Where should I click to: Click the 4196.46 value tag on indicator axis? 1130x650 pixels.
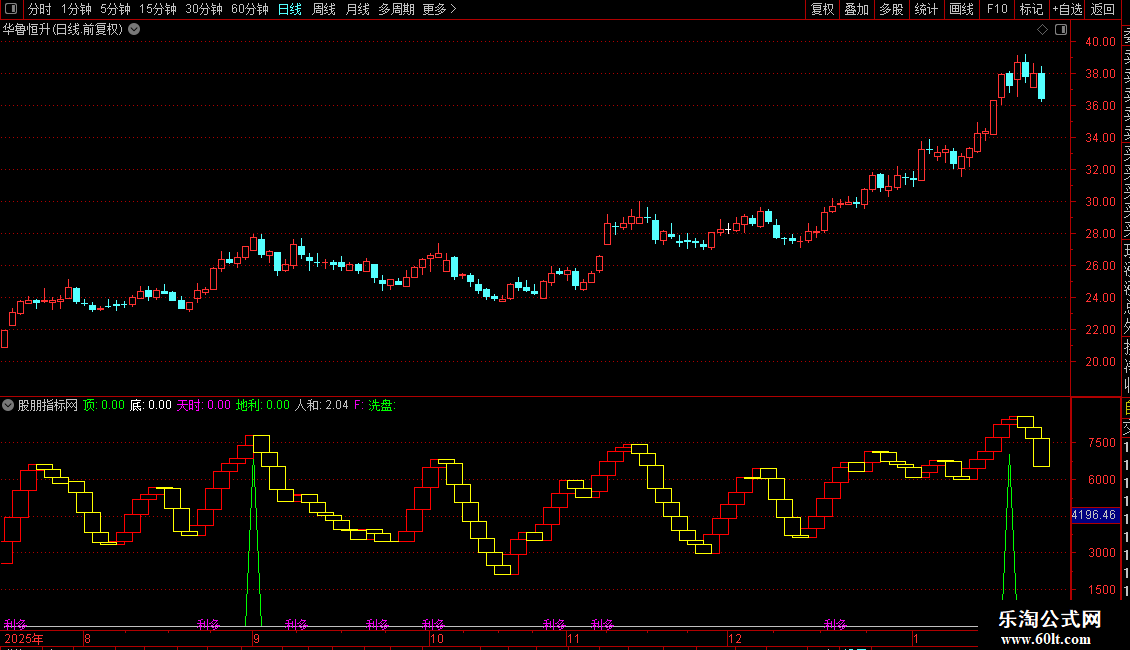point(1094,515)
